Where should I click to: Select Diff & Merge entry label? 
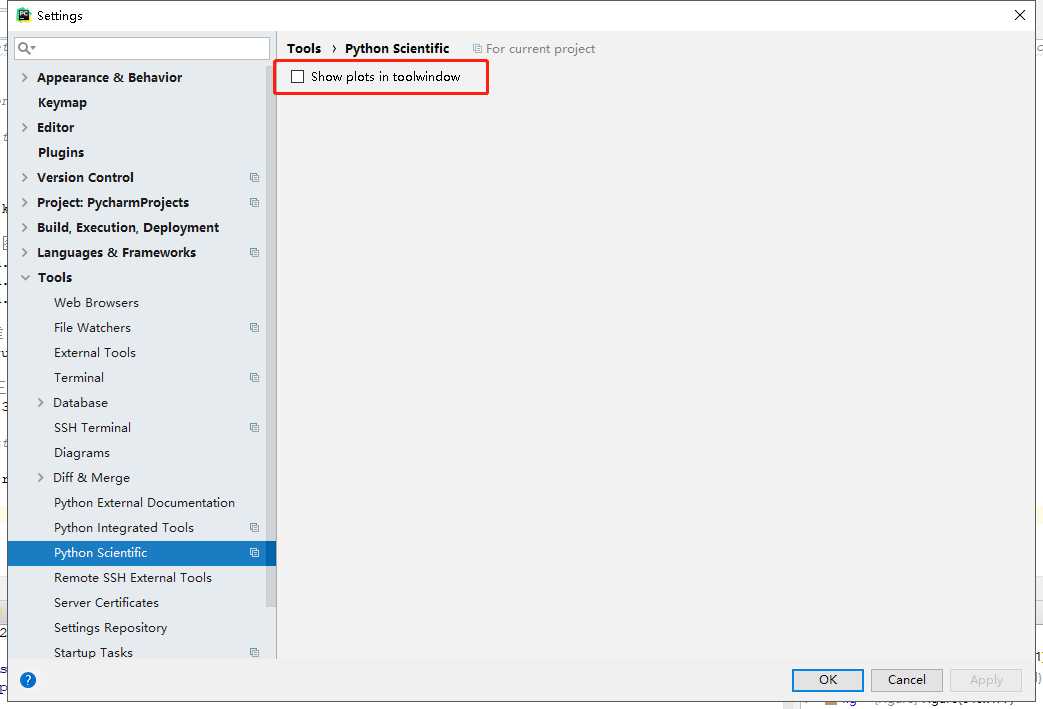coord(91,478)
